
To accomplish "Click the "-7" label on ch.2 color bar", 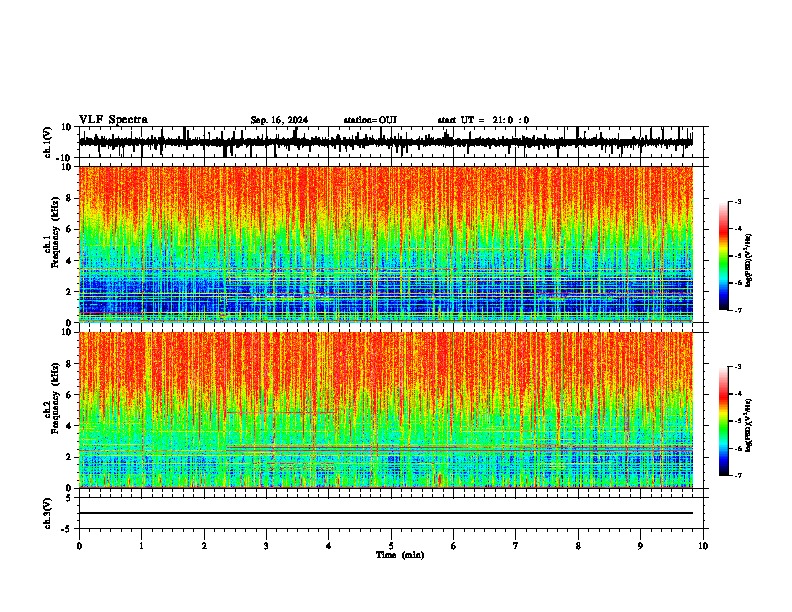I will point(738,475).
